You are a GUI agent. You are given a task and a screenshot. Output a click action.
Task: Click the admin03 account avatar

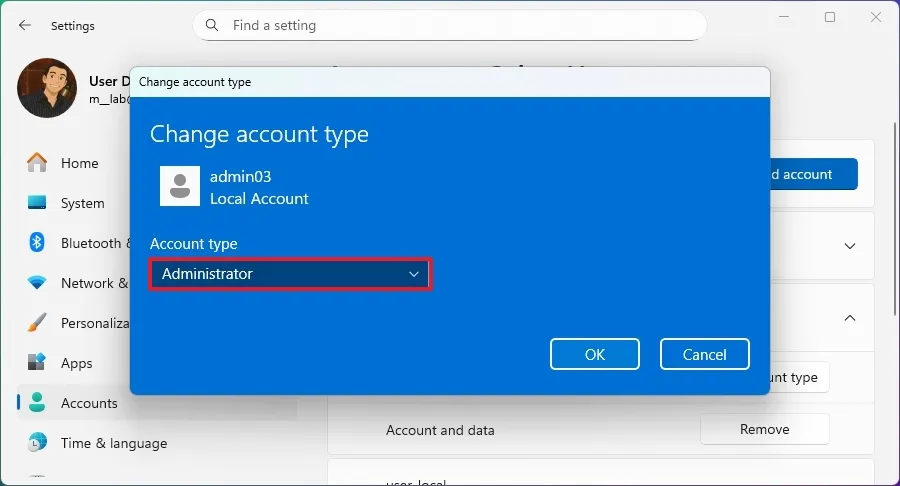pyautogui.click(x=180, y=186)
